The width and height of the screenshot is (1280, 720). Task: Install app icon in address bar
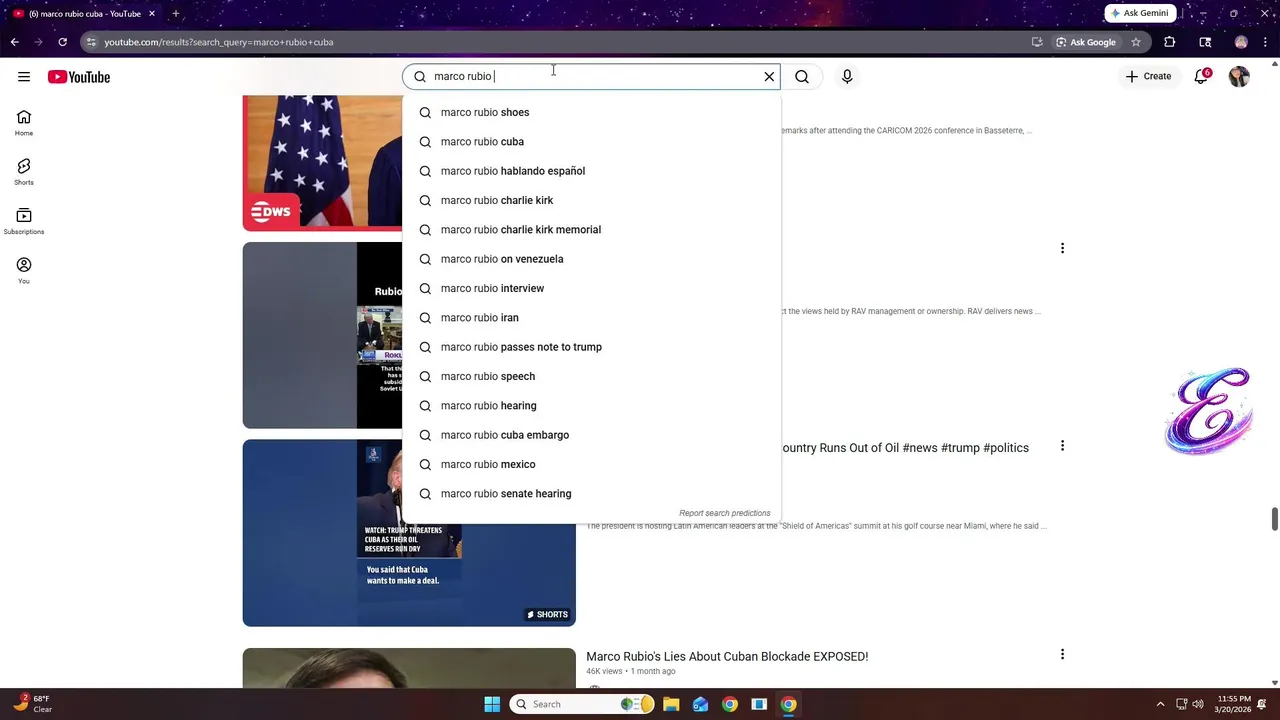(x=1037, y=42)
